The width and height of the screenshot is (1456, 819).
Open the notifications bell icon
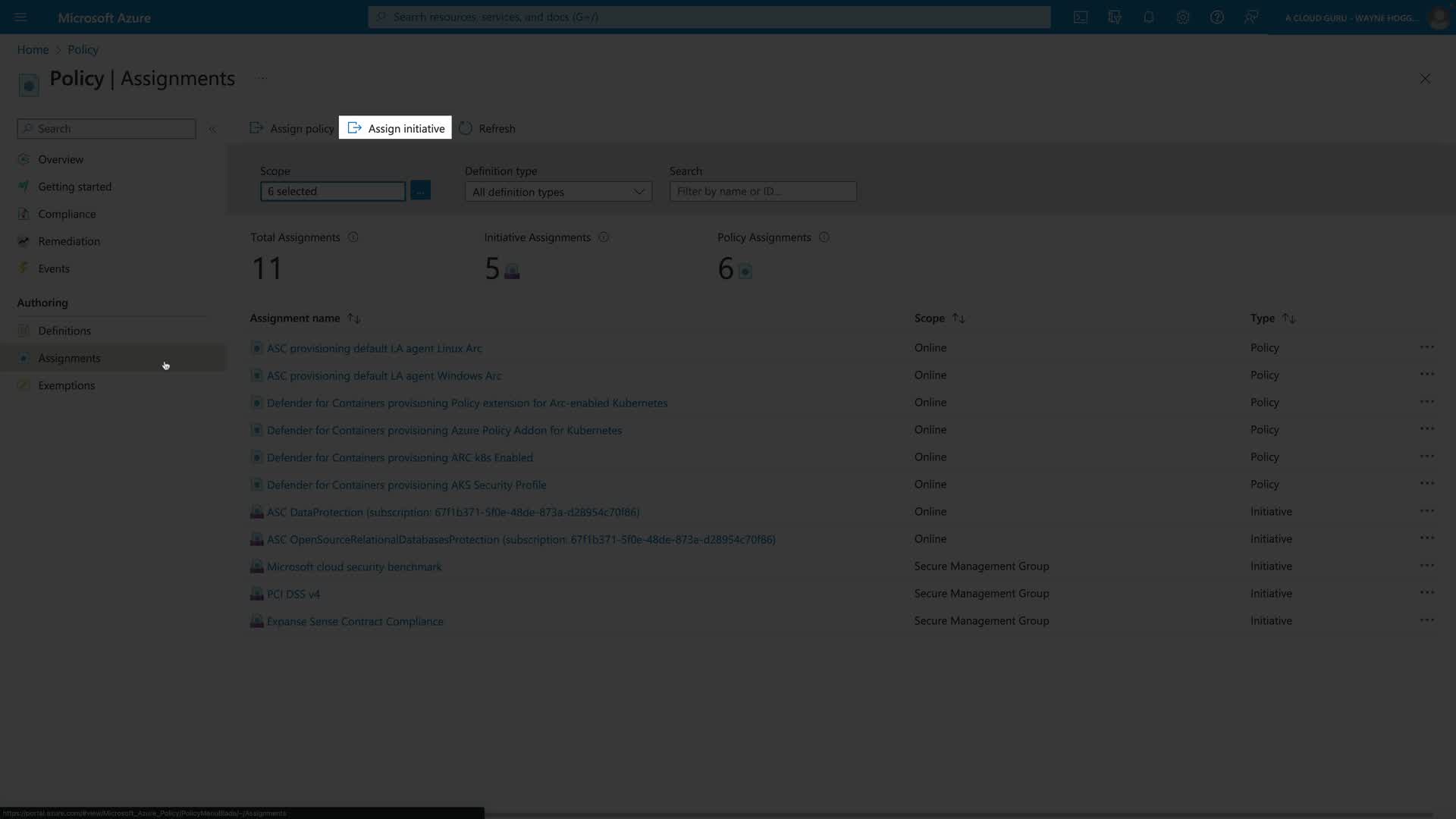pos(1148,17)
